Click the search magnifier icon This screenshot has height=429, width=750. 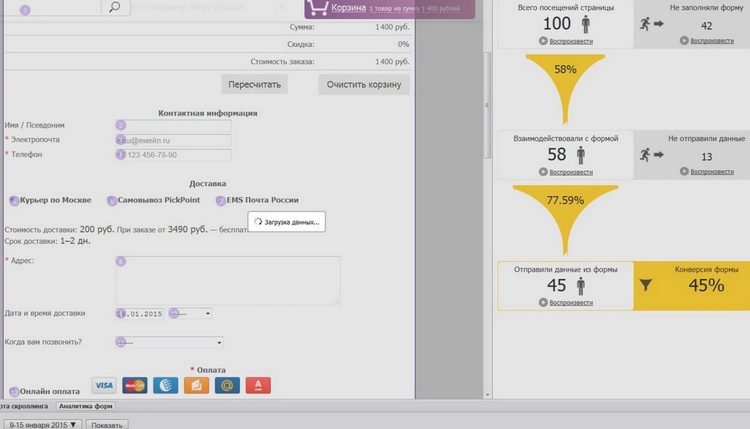click(114, 7)
